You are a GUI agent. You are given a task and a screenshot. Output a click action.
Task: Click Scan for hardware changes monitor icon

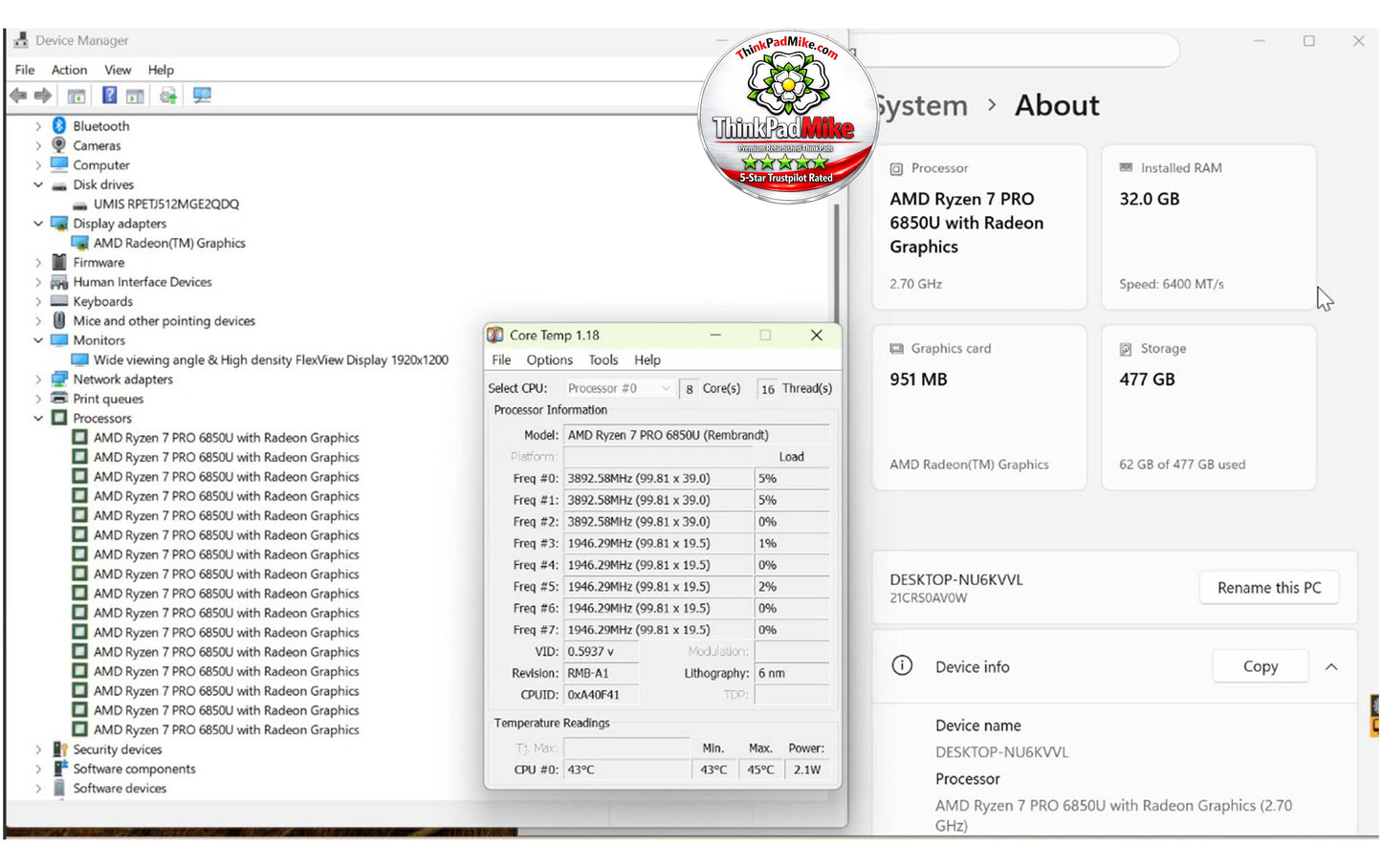[x=202, y=96]
